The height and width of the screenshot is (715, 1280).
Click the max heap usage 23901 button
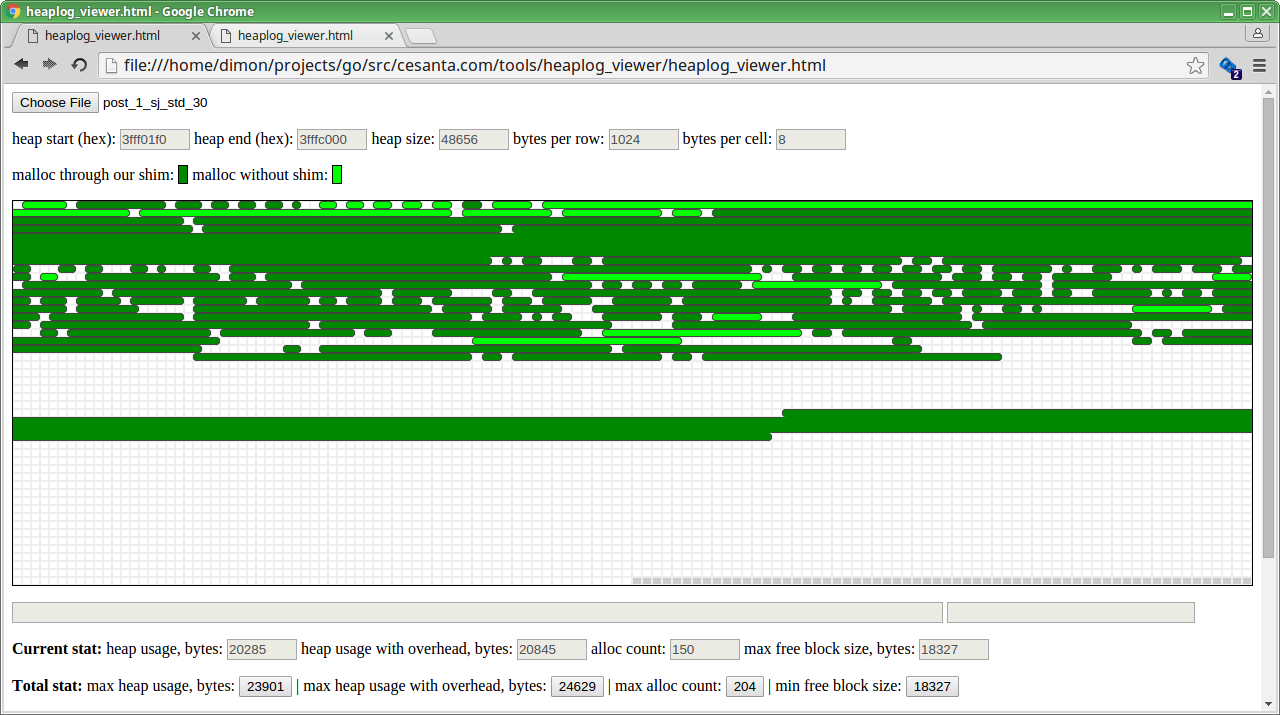tap(265, 687)
